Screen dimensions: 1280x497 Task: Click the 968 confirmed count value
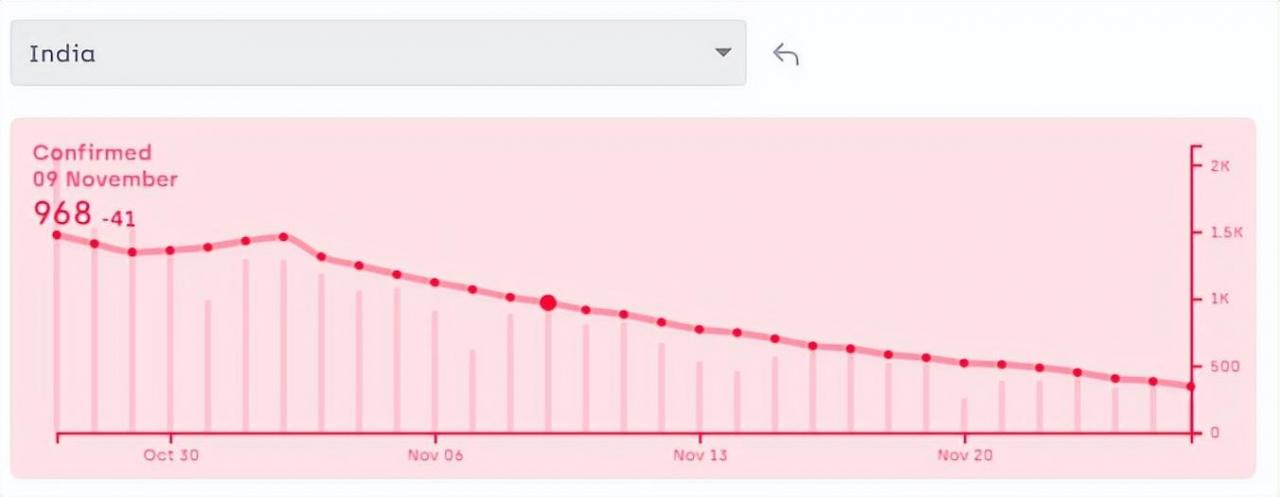[x=62, y=213]
